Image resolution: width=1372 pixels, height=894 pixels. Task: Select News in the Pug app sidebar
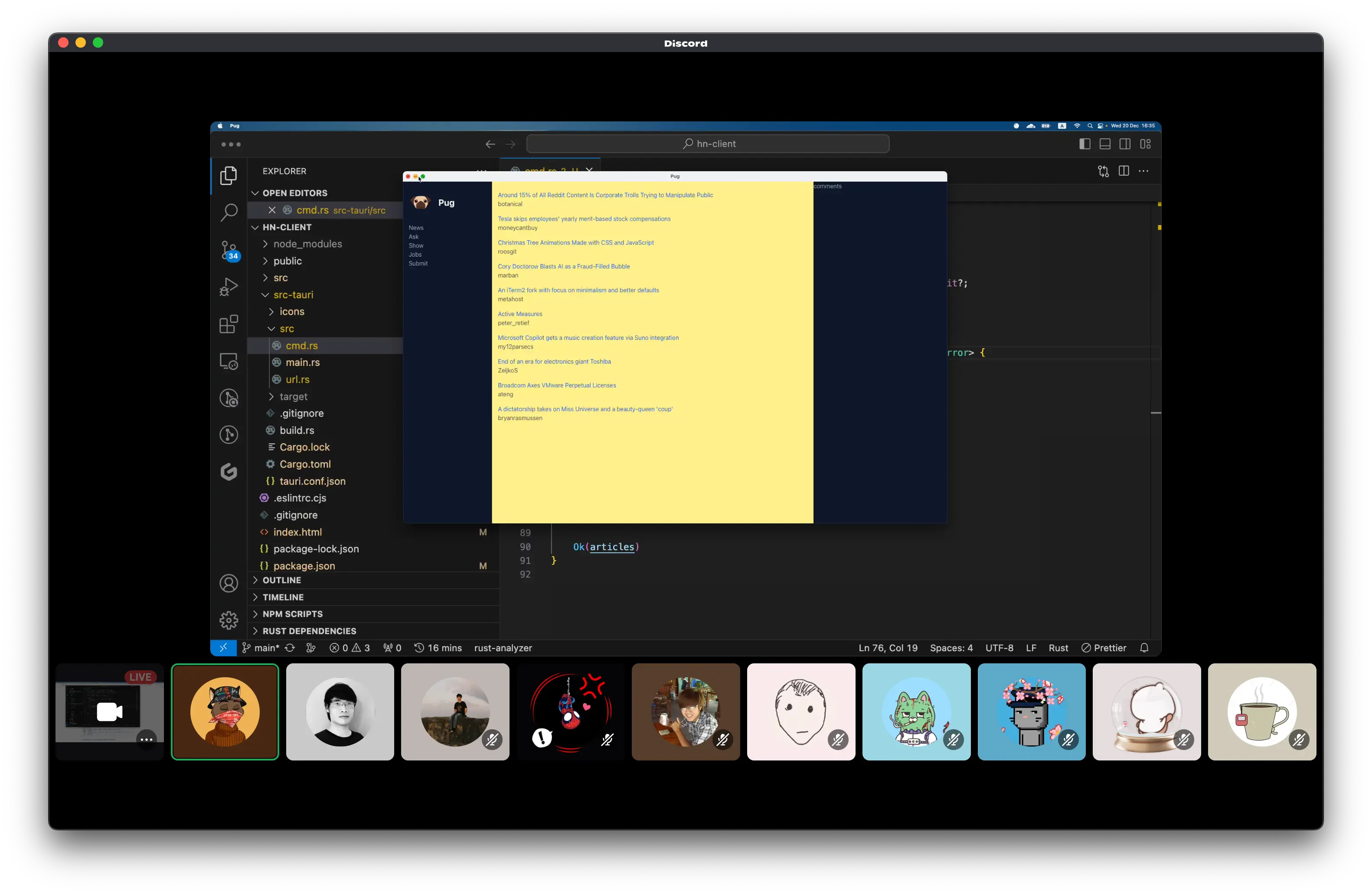416,228
